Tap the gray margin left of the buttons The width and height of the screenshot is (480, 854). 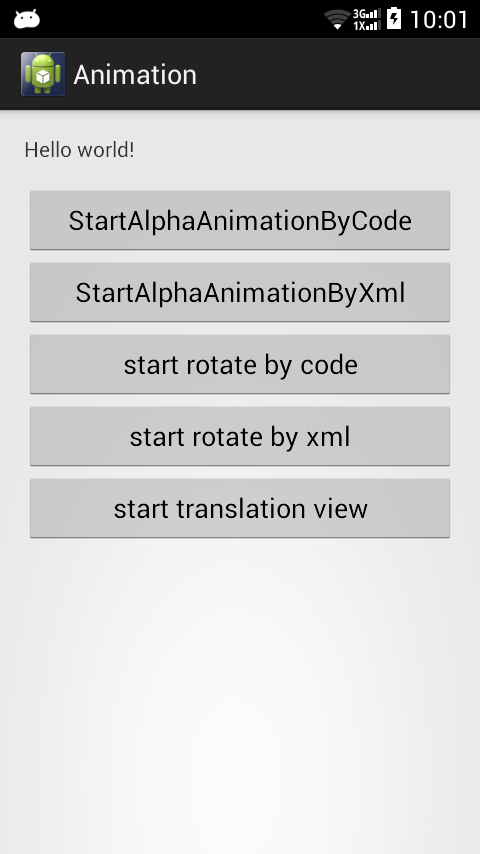pos(14,365)
